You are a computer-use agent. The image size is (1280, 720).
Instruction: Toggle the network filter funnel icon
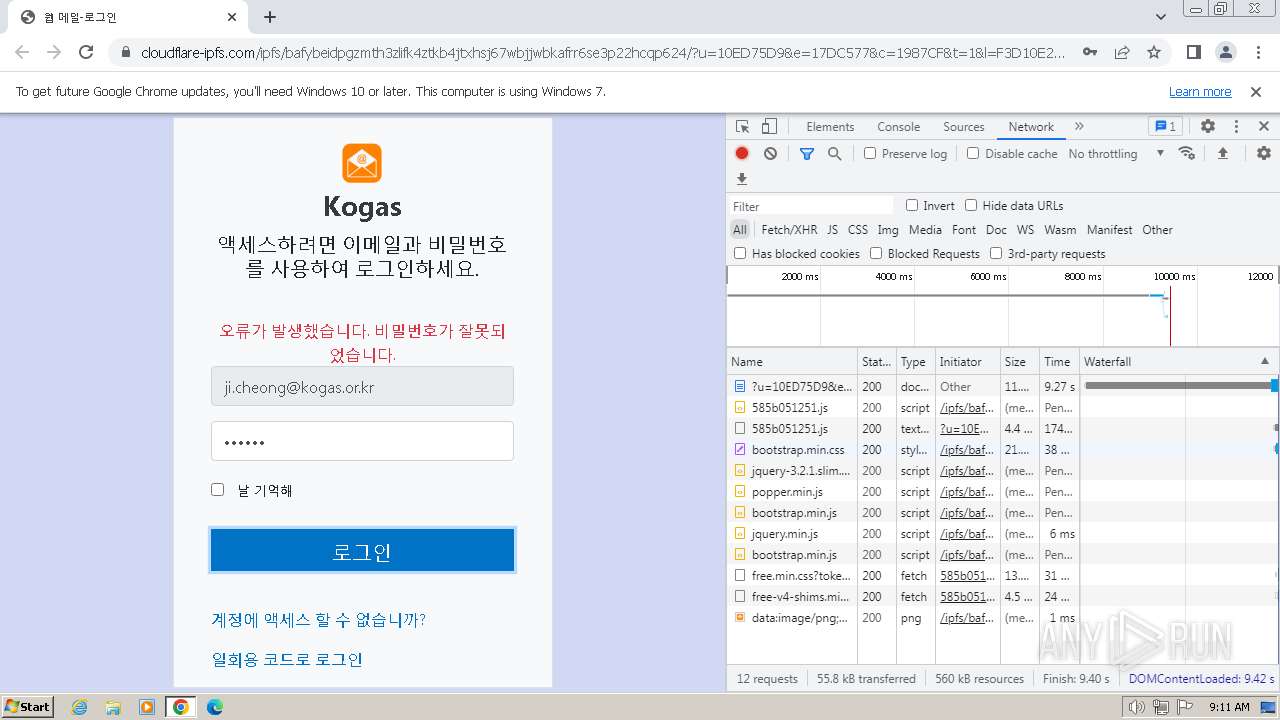807,153
